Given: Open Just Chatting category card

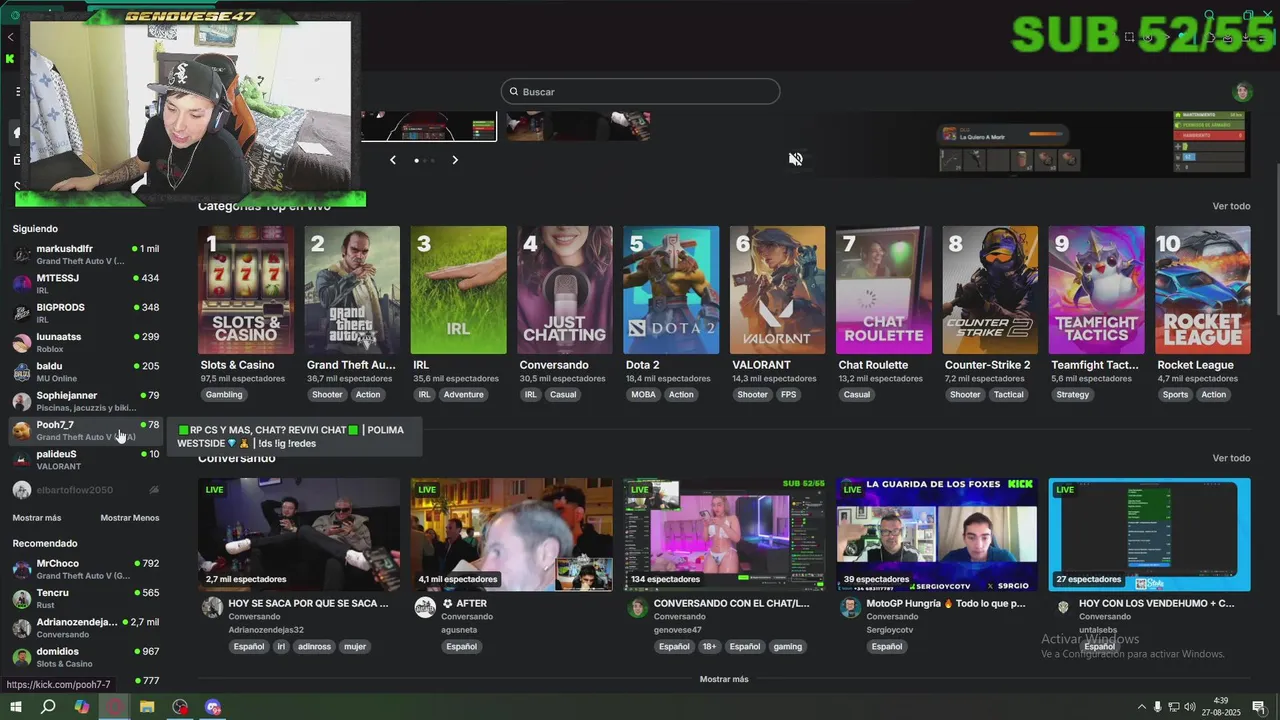Looking at the screenshot, I should point(565,290).
